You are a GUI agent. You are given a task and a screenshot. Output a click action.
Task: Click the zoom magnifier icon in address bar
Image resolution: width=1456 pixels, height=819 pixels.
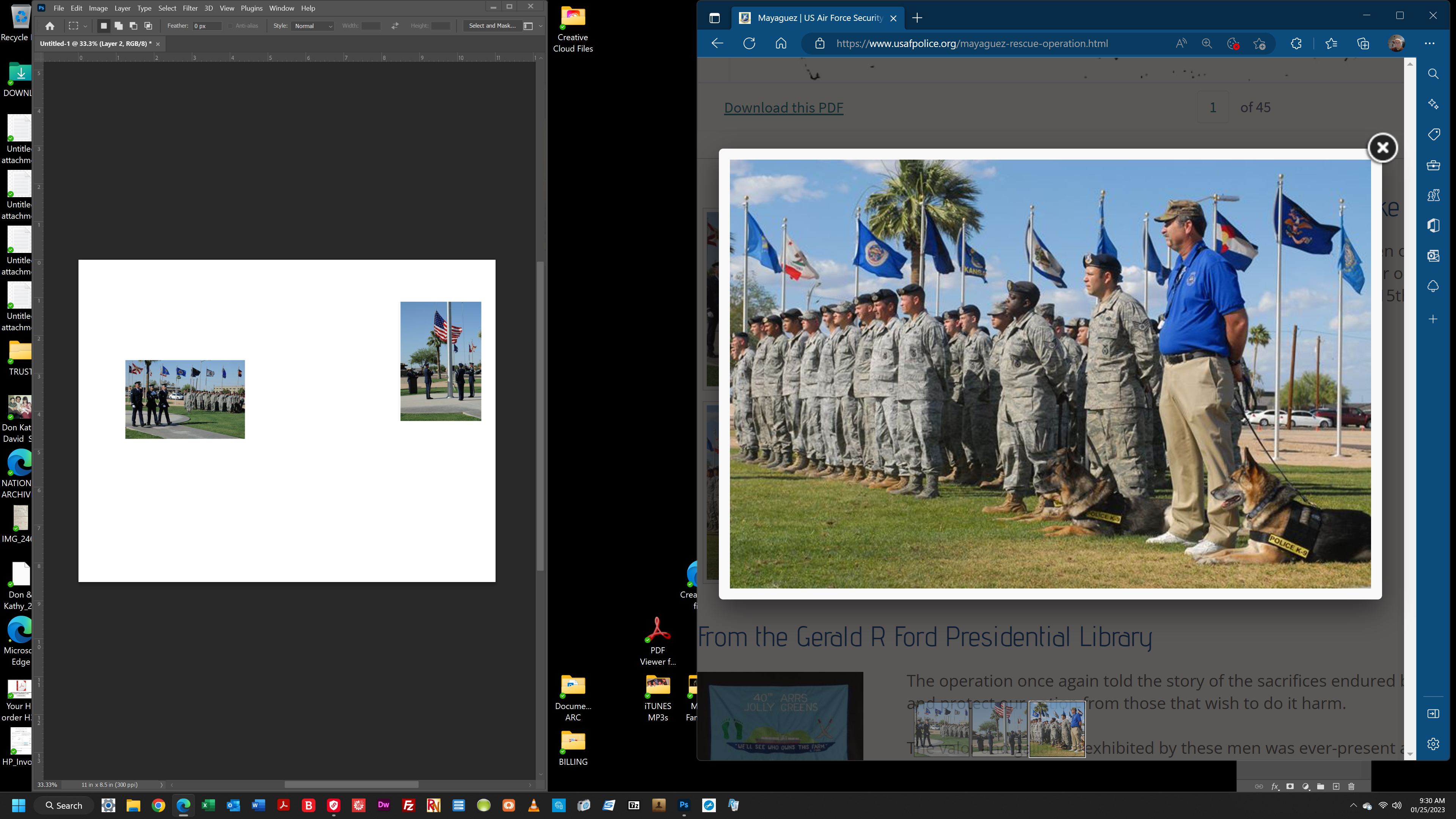pyautogui.click(x=1207, y=44)
